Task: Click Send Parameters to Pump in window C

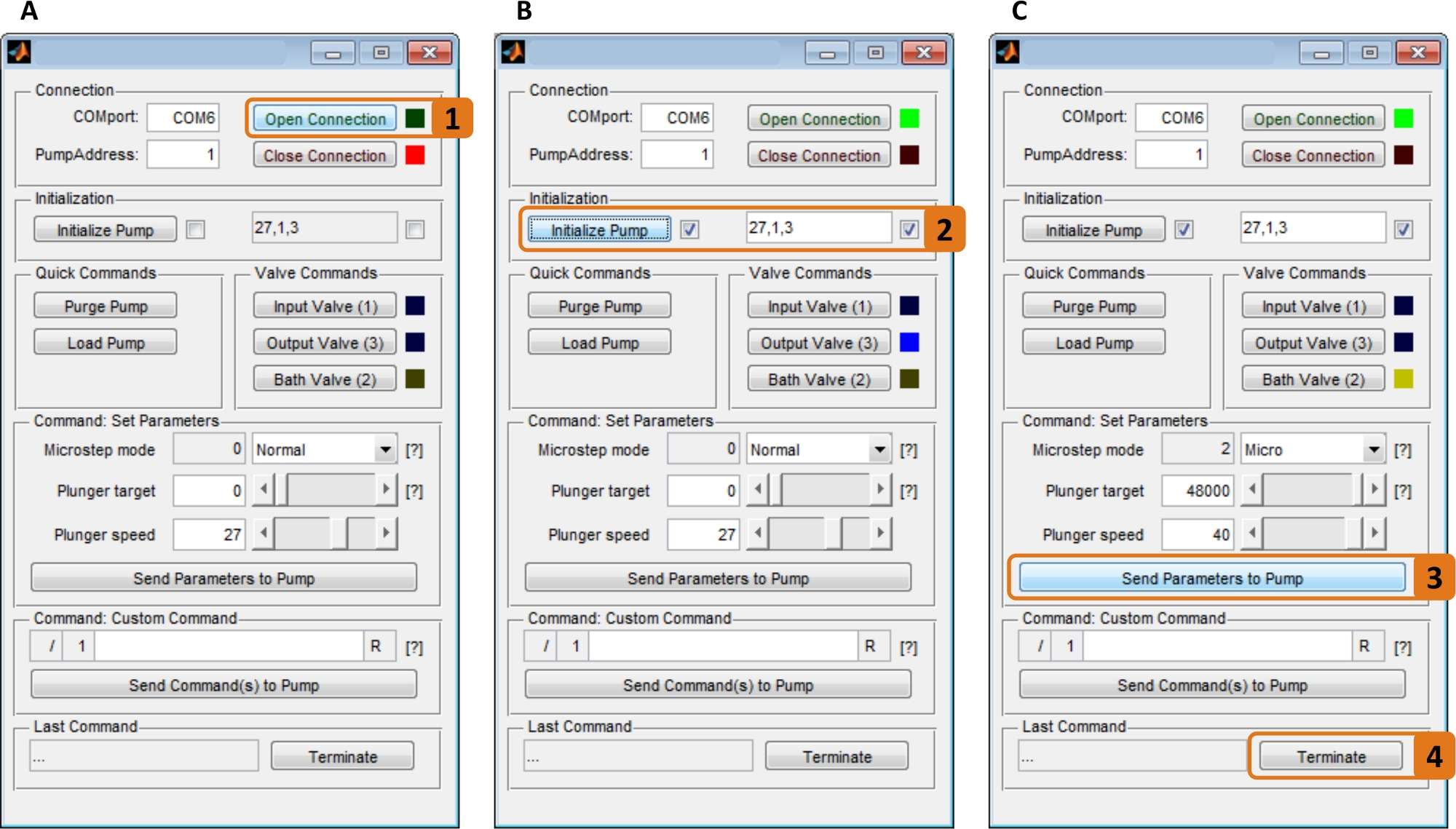Action: click(1211, 578)
